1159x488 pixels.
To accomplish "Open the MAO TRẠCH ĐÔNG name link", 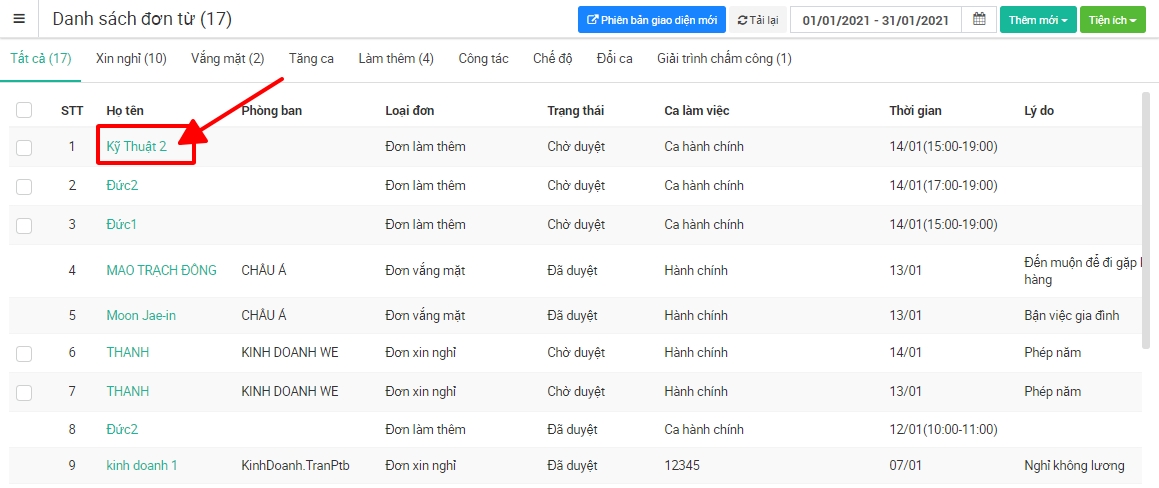I will [x=161, y=271].
